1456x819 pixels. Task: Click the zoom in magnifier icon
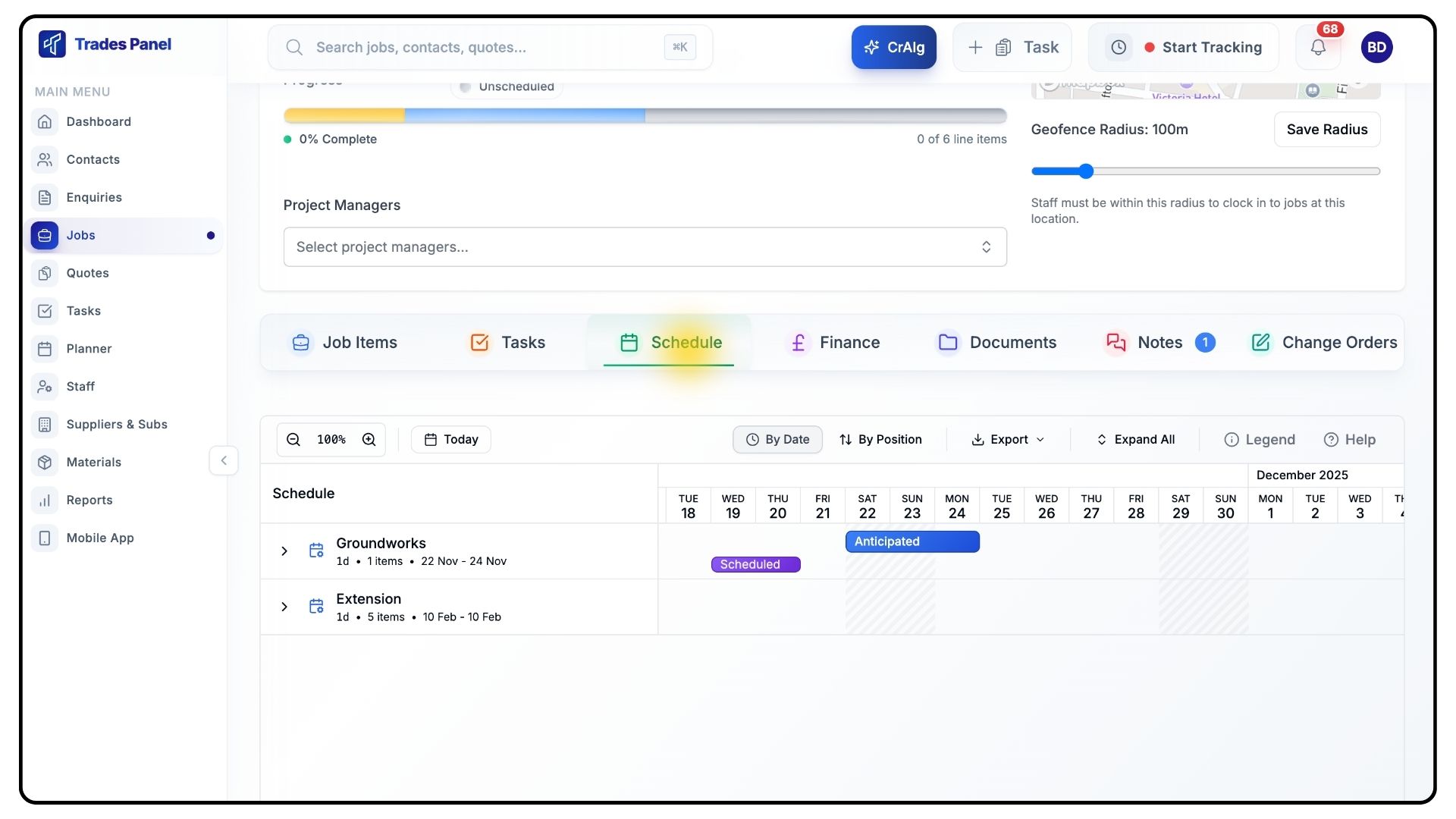[369, 440]
